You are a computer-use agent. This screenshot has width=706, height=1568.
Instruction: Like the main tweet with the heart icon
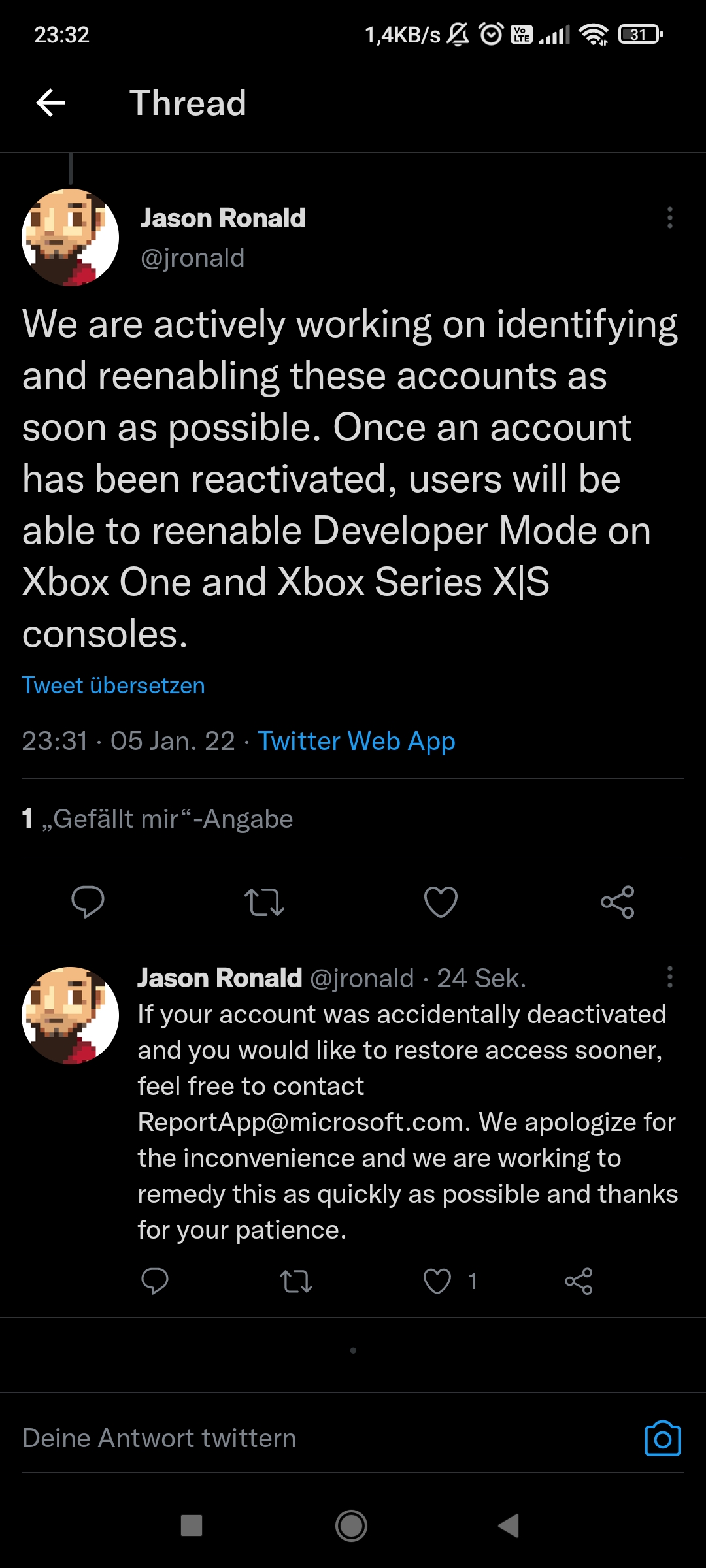[441, 902]
